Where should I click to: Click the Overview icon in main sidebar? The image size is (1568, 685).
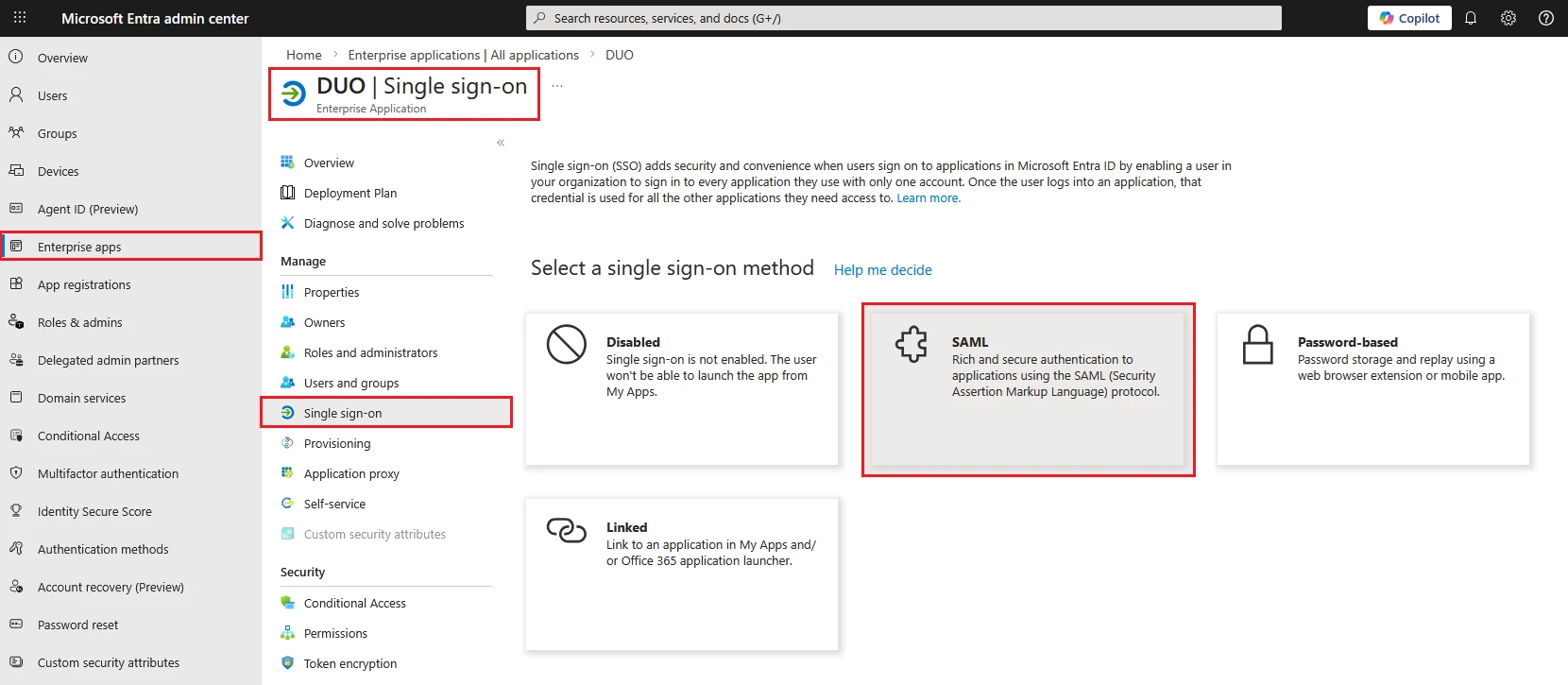click(16, 57)
